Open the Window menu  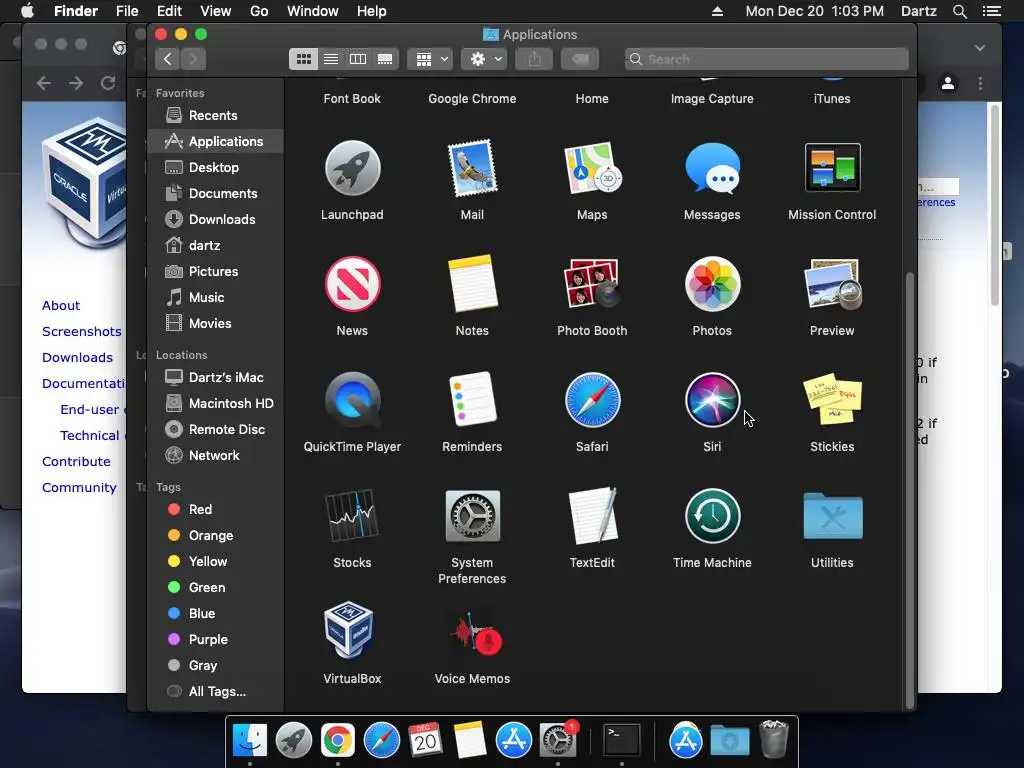[313, 11]
